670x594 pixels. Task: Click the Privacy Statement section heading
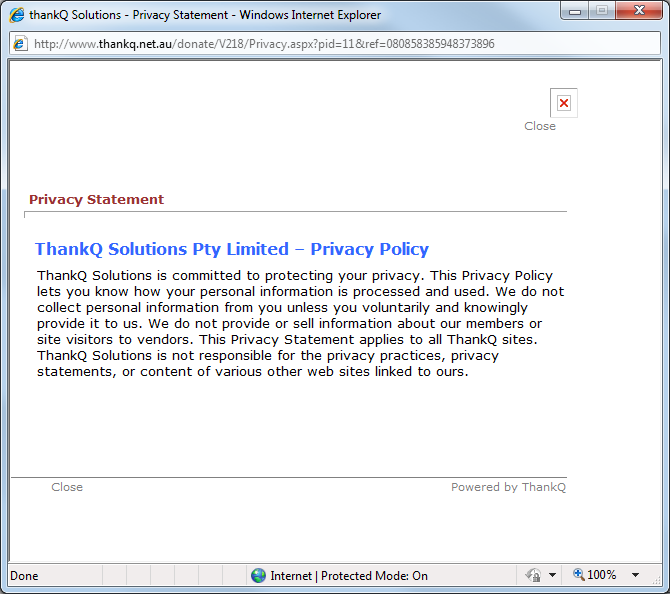[96, 199]
